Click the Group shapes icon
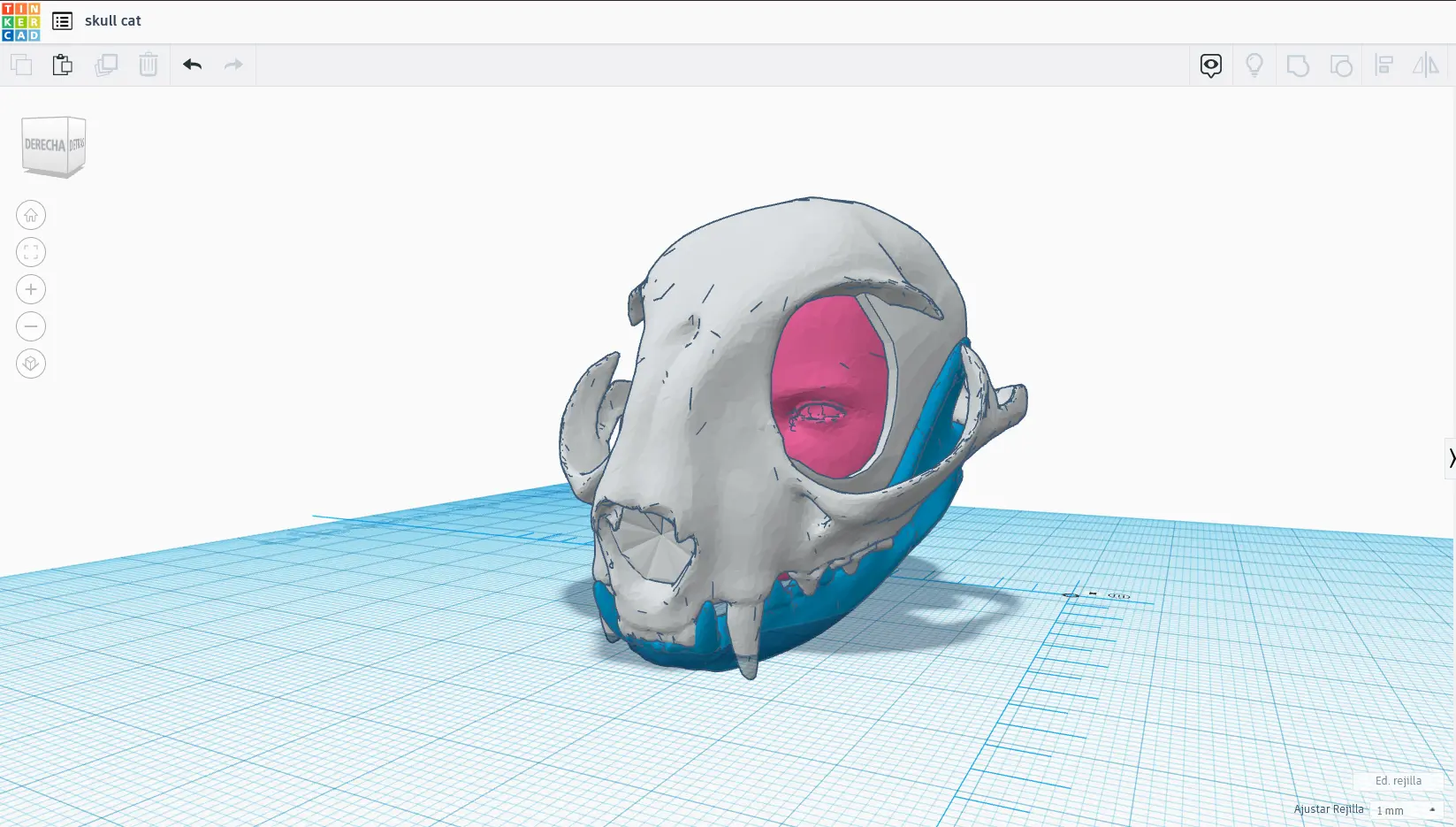Image resolution: width=1456 pixels, height=827 pixels. coord(1297,65)
